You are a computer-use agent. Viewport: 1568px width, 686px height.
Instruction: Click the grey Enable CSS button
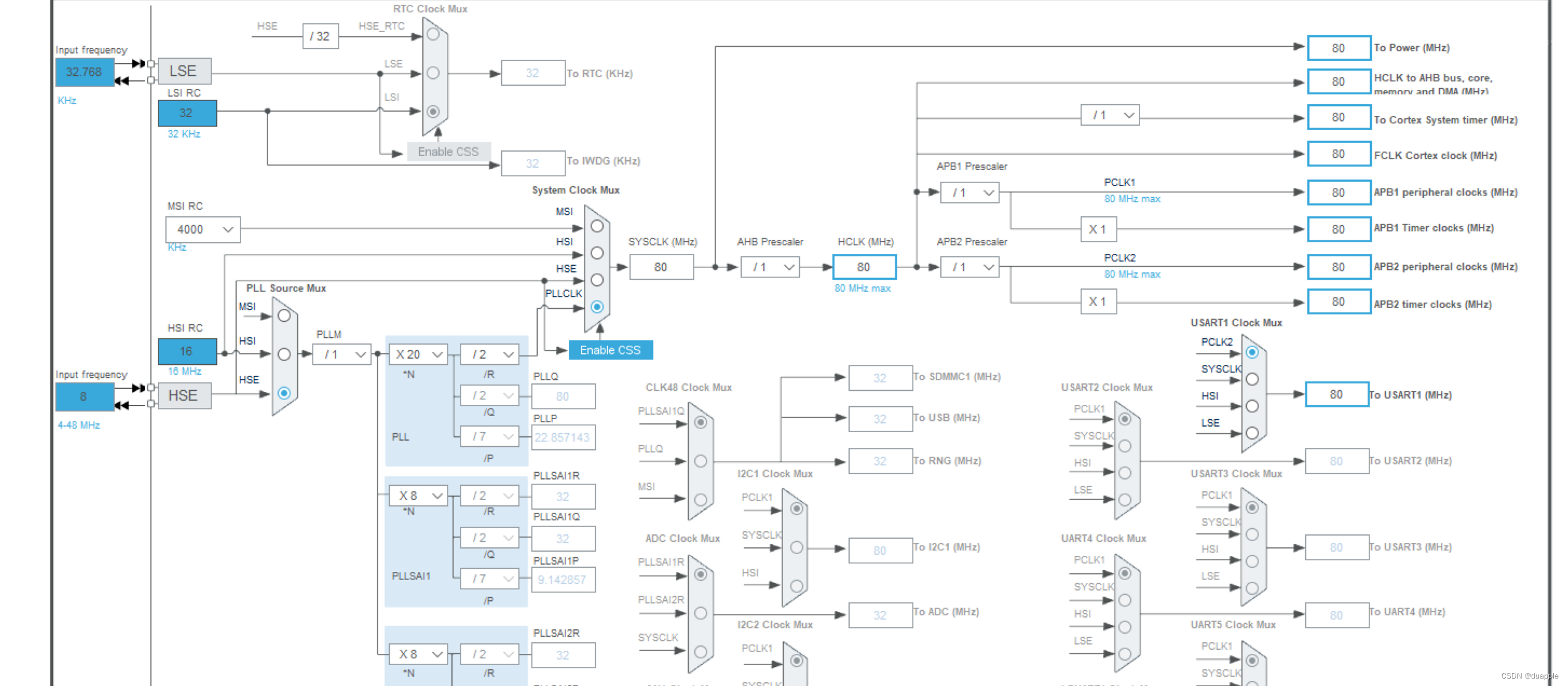point(448,152)
